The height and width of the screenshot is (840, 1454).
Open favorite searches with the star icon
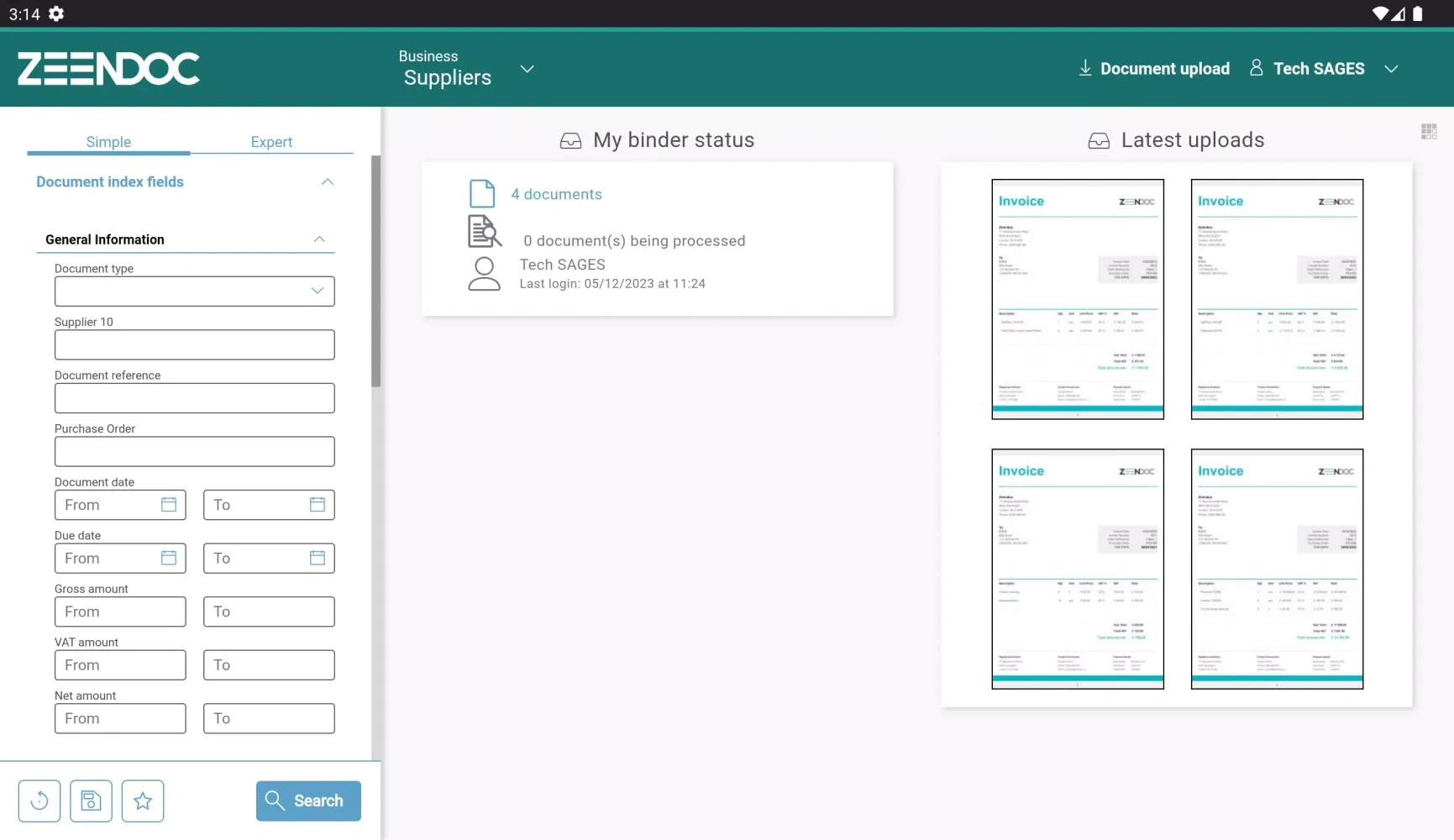point(143,801)
